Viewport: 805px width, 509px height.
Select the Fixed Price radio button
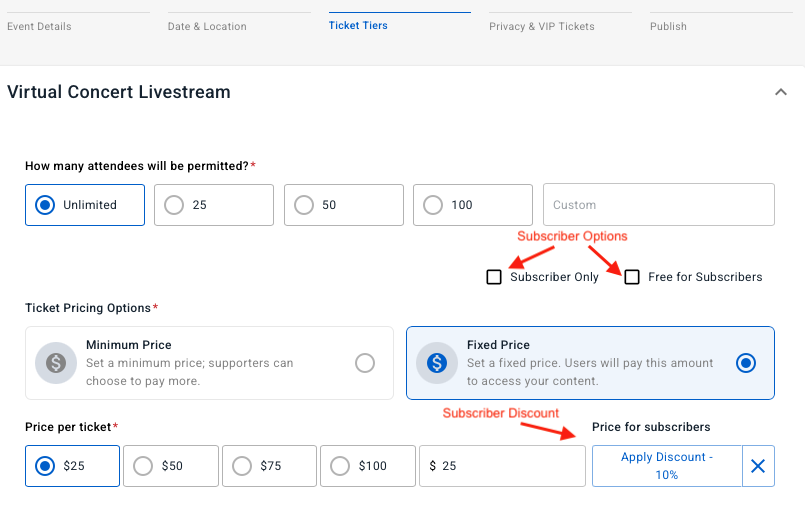745,363
